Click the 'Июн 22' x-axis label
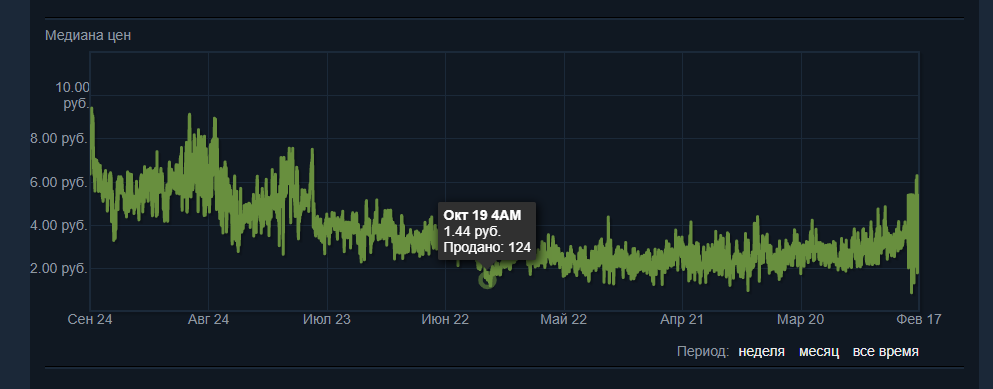 pyautogui.click(x=445, y=319)
